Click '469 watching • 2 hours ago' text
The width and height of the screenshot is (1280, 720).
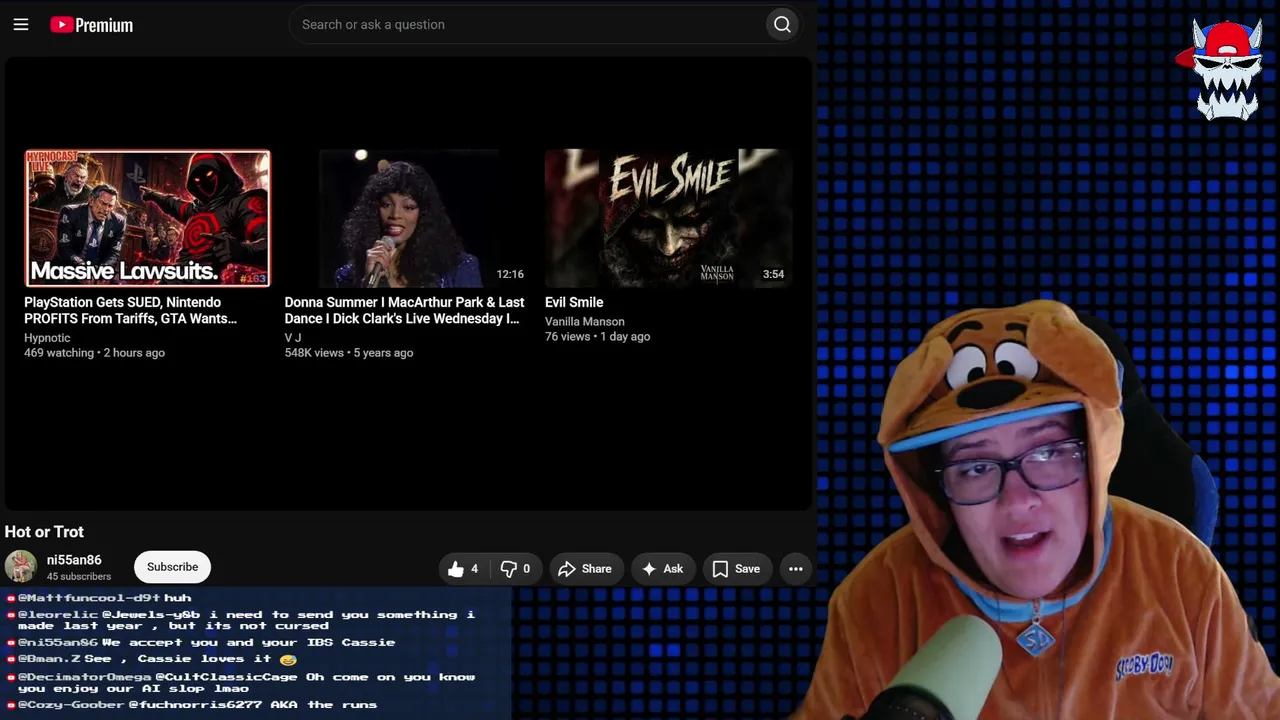[95, 353]
